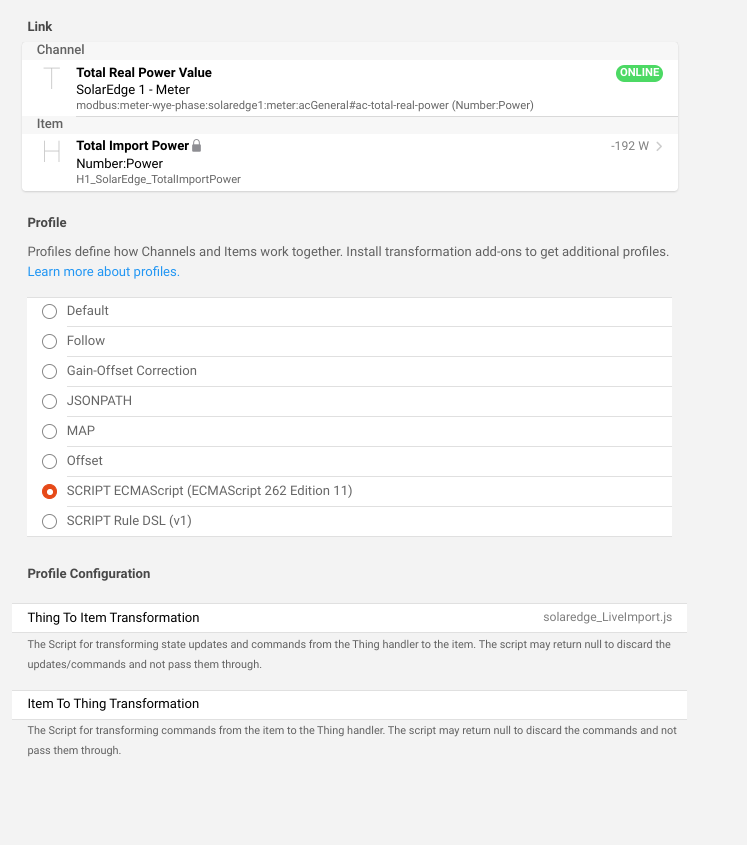Click the green ONLINE status badge
747x845 pixels.
[639, 73]
